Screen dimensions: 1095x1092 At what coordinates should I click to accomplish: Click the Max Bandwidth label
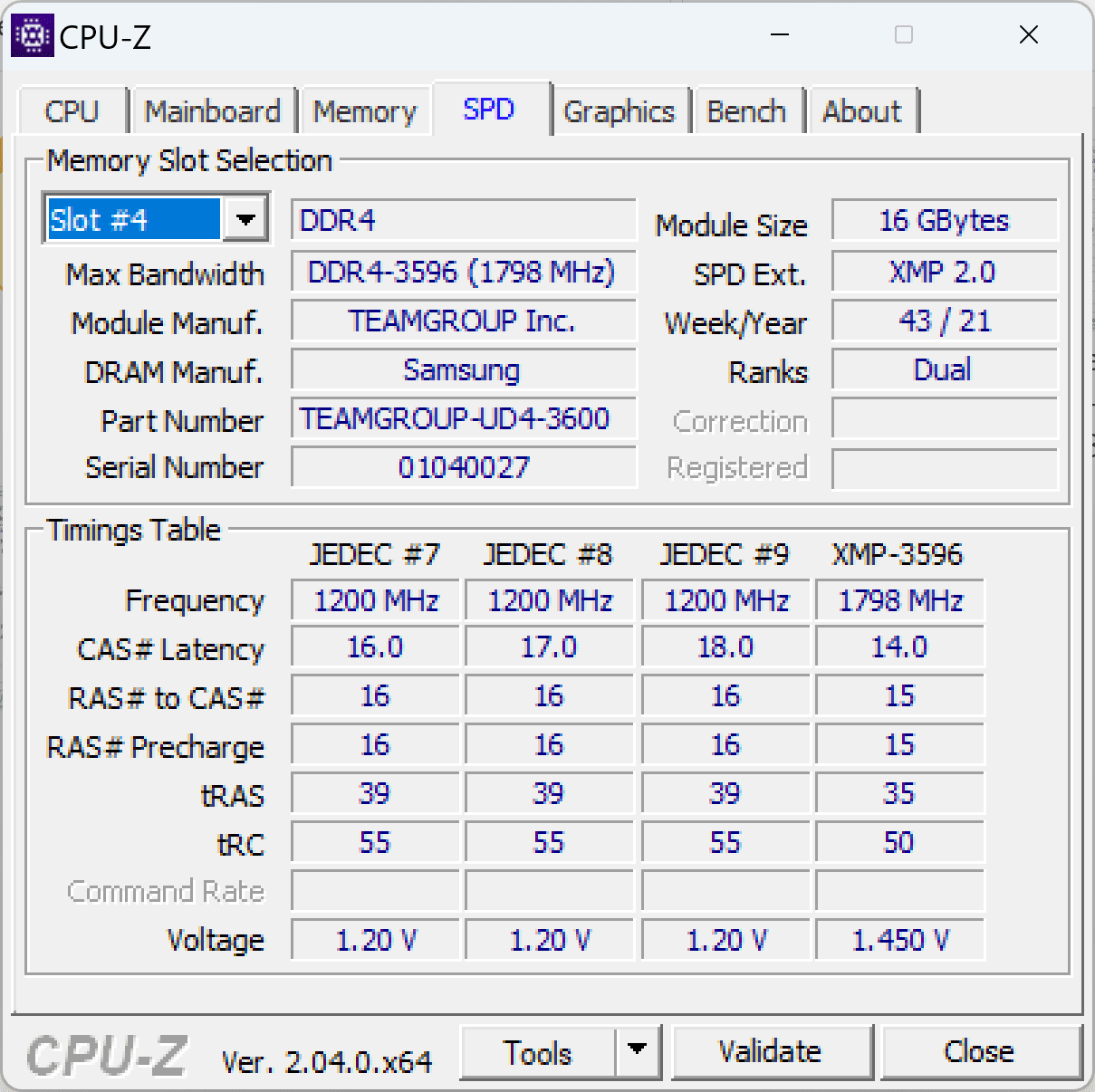tap(165, 274)
